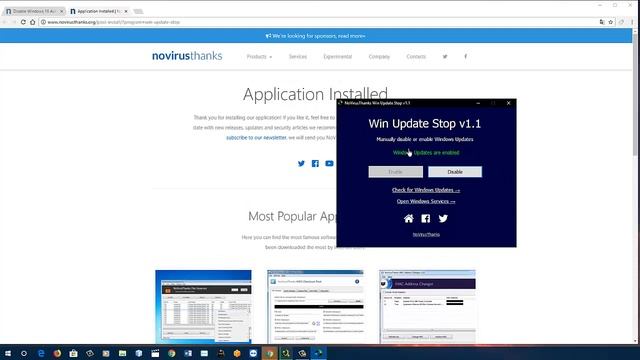Viewport: 640px width, 360px height.
Task: Click the Win Update Stop taskbar icon
Action: tap(318, 353)
